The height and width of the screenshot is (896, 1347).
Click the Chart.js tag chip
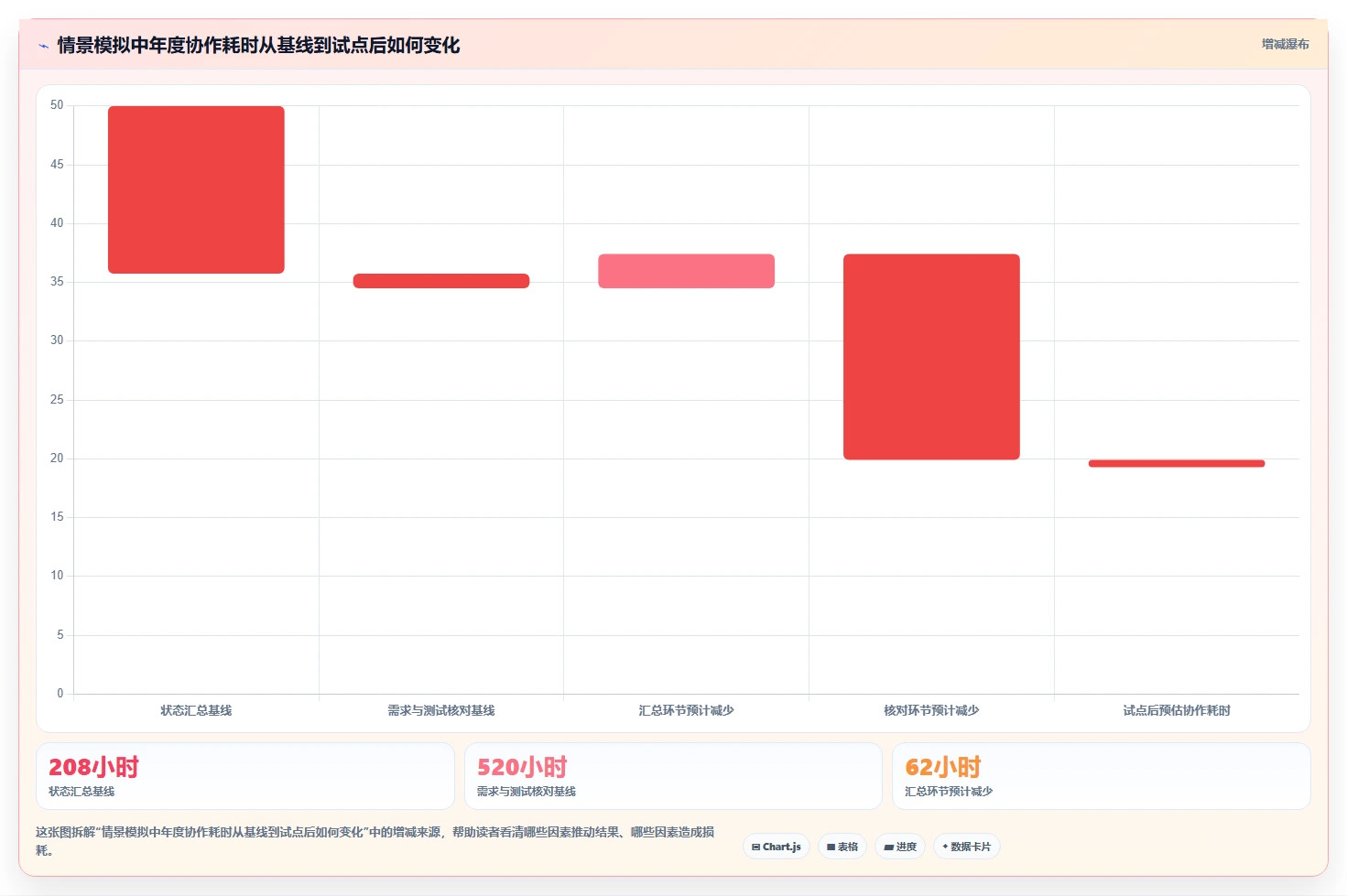pos(777,847)
